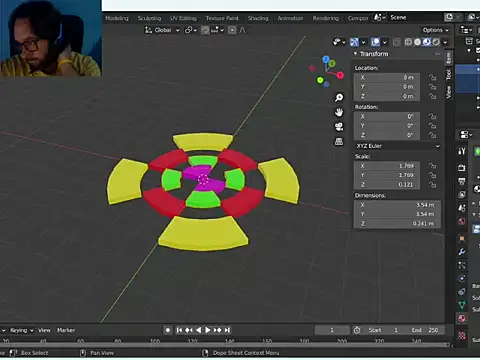This screenshot has height=360, width=480.
Task: Toggle the snap magnet button
Action: pos(205,30)
